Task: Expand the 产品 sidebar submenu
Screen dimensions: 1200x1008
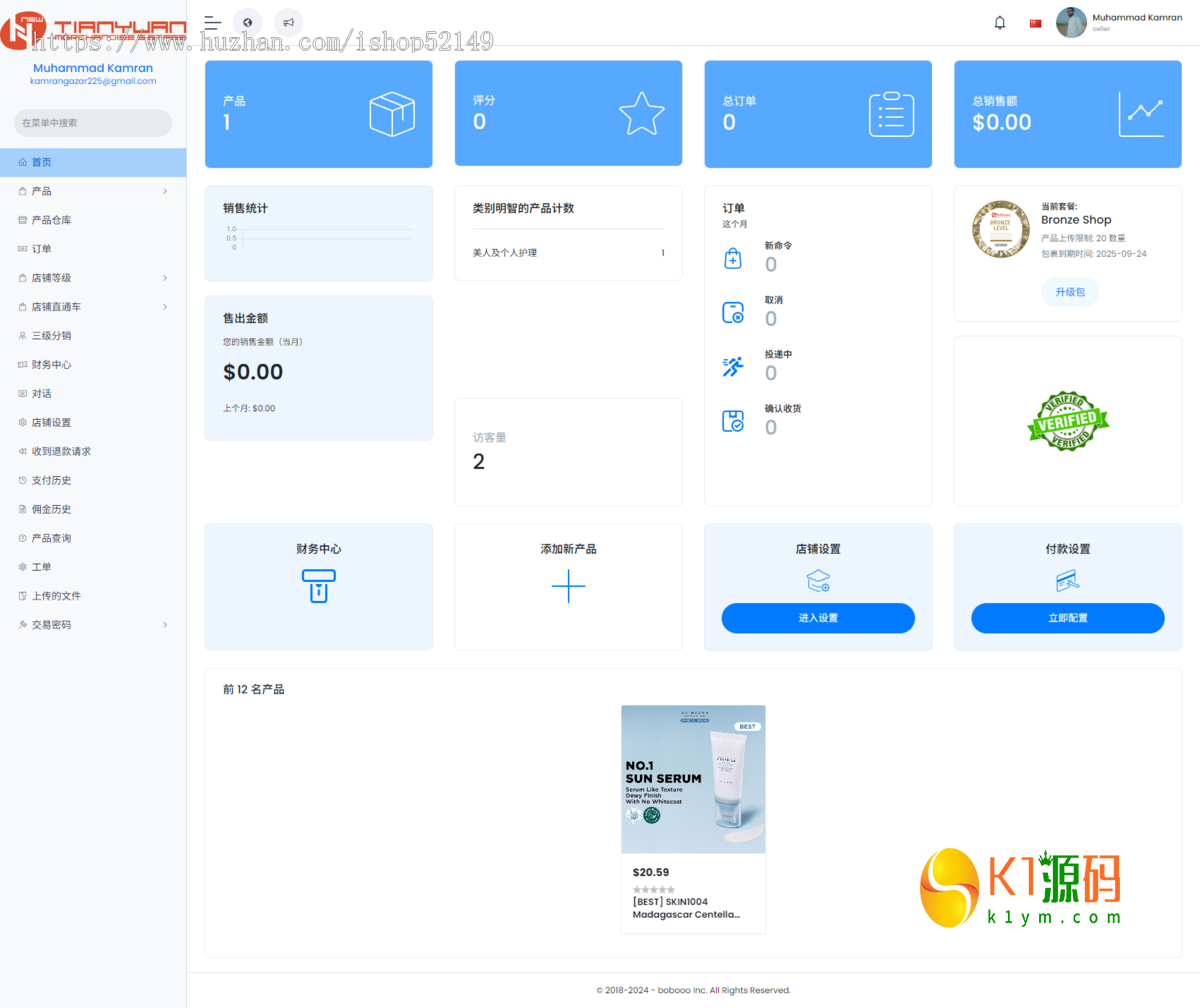Action: 93,191
